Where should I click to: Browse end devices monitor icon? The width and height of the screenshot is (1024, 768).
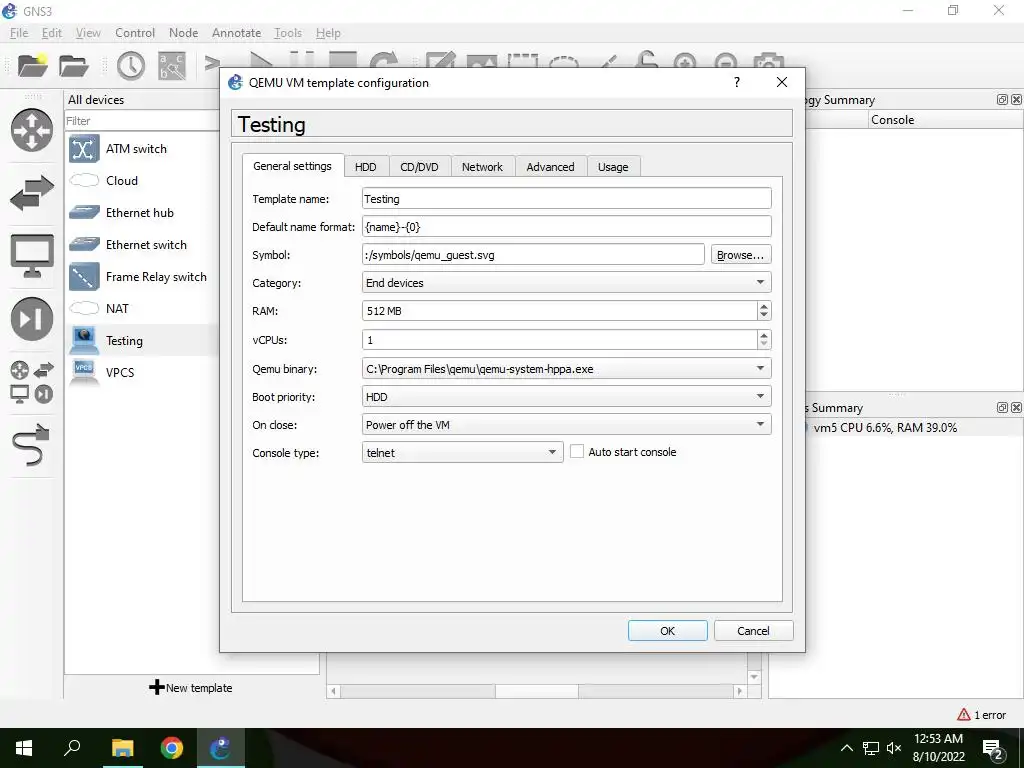point(31,255)
